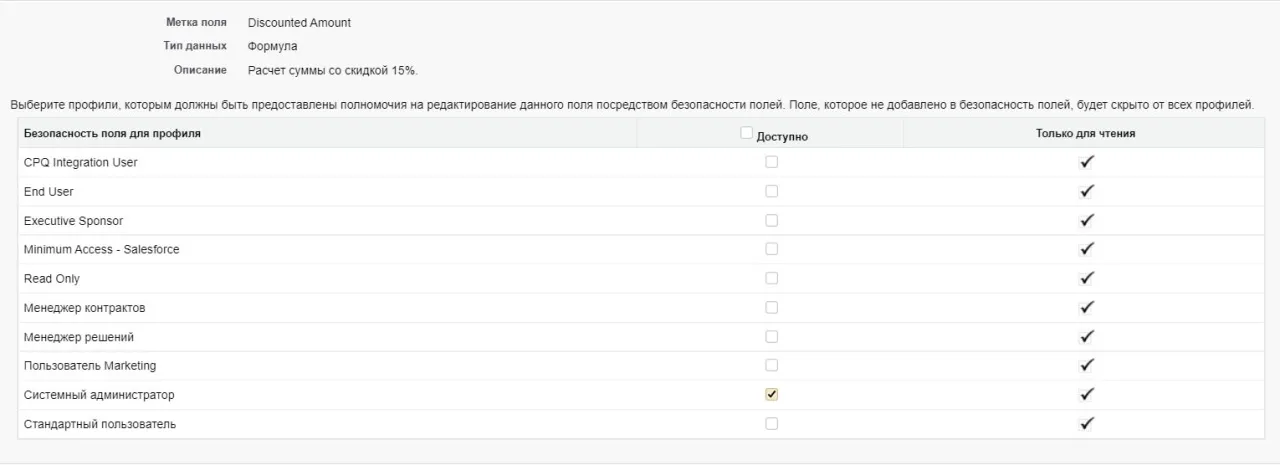Click the read-only checkmark for Менеджер контрактов
The width and height of the screenshot is (1280, 465).
click(x=1086, y=307)
